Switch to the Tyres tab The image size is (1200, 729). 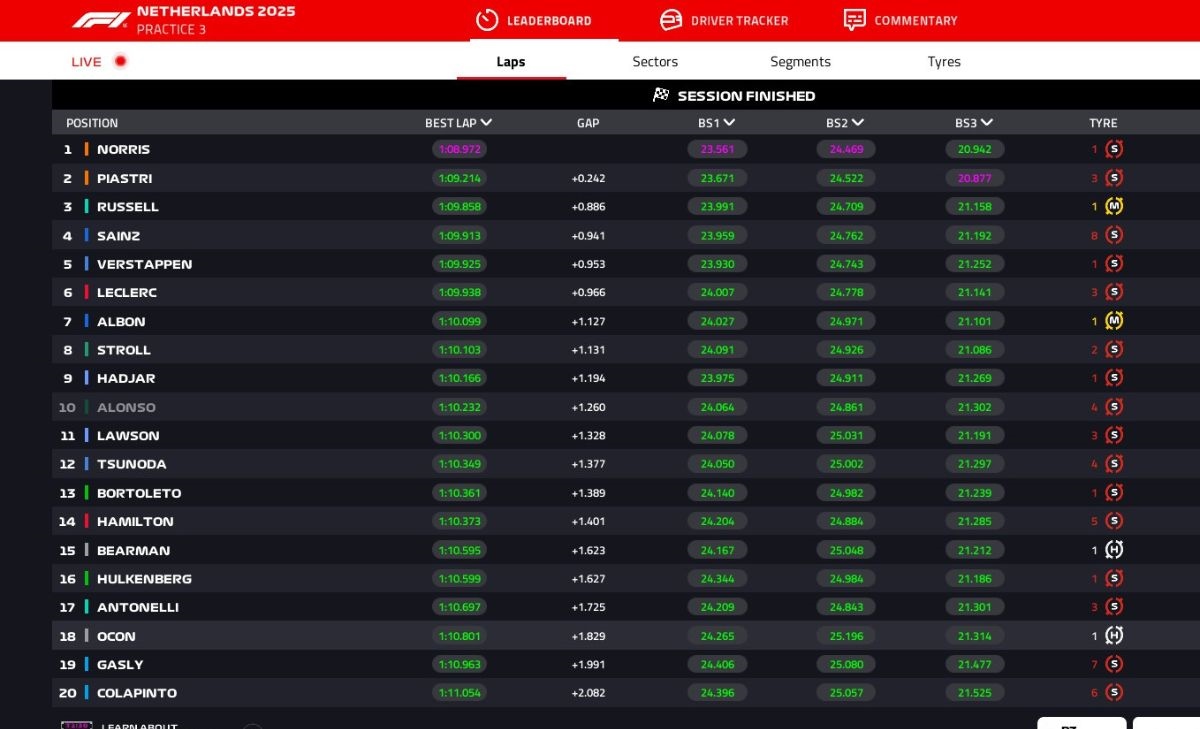tap(943, 62)
